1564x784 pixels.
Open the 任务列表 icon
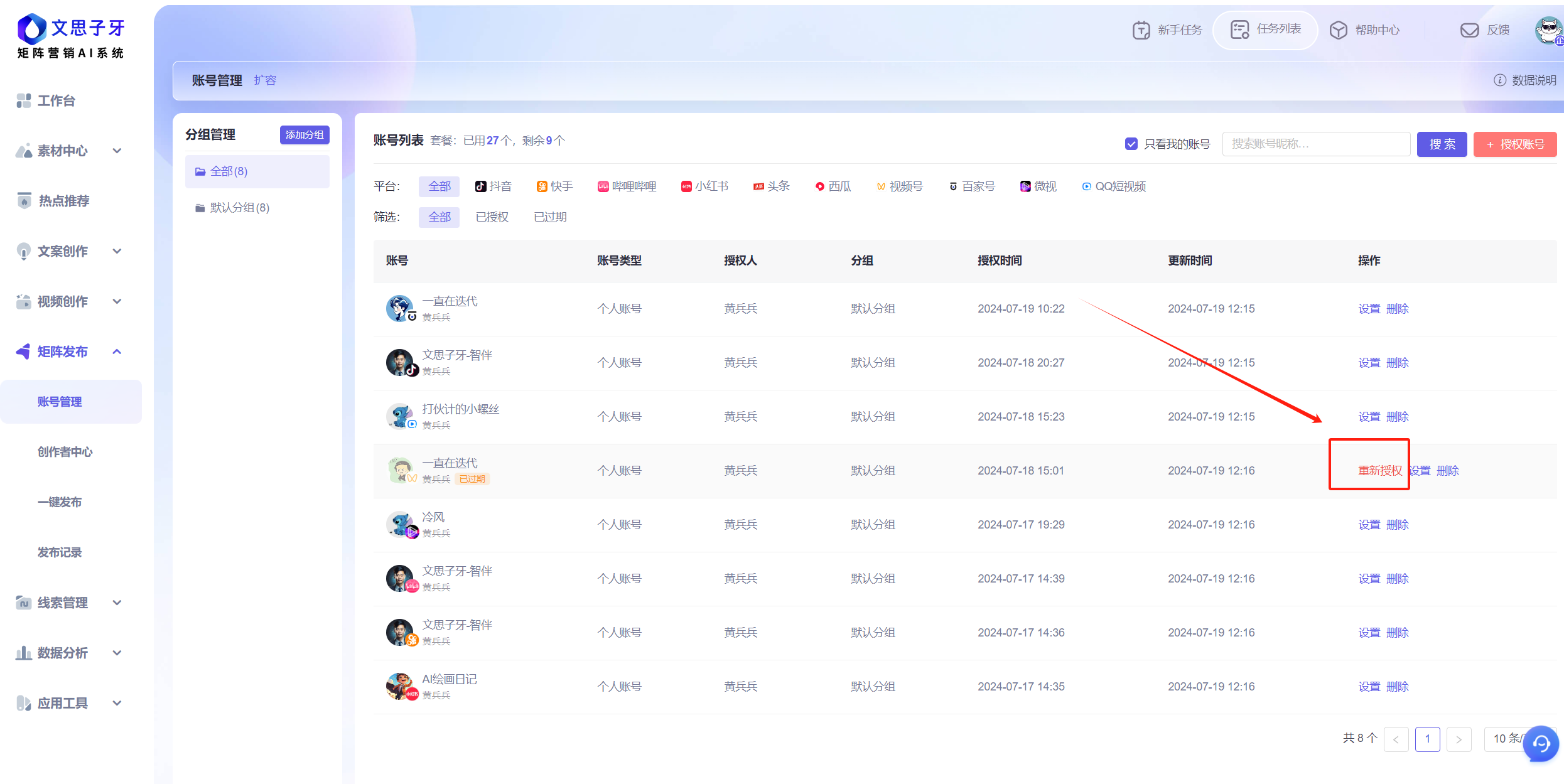(x=1239, y=30)
